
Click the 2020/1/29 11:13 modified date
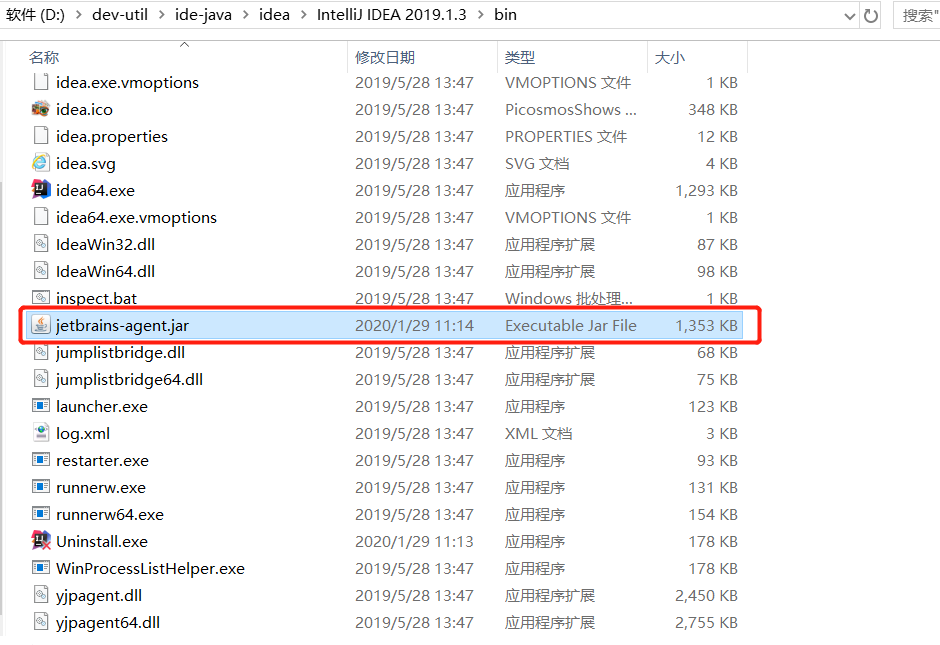pos(414,541)
